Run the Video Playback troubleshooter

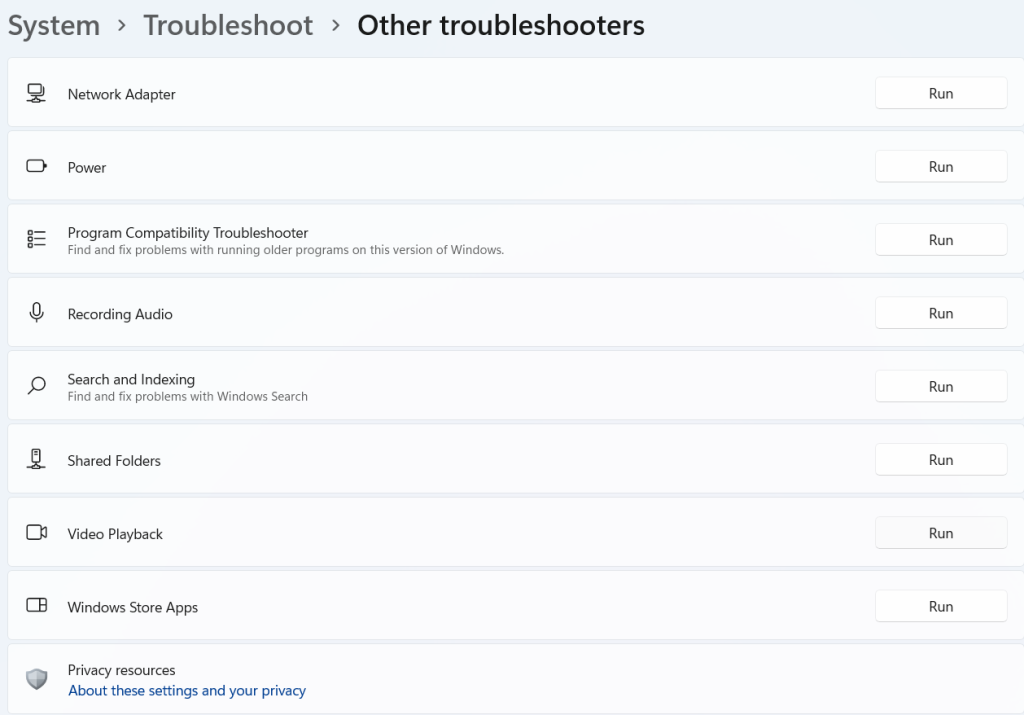pyautogui.click(x=941, y=533)
